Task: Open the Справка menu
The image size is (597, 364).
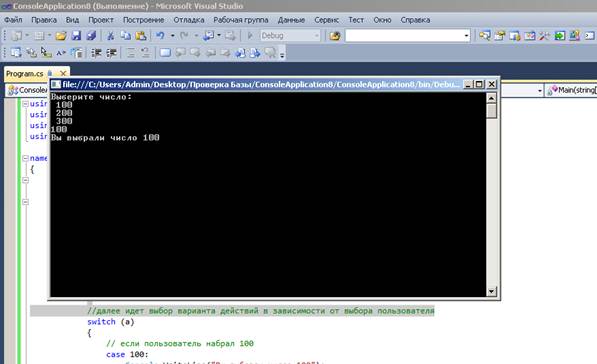Action: pyautogui.click(x=415, y=20)
